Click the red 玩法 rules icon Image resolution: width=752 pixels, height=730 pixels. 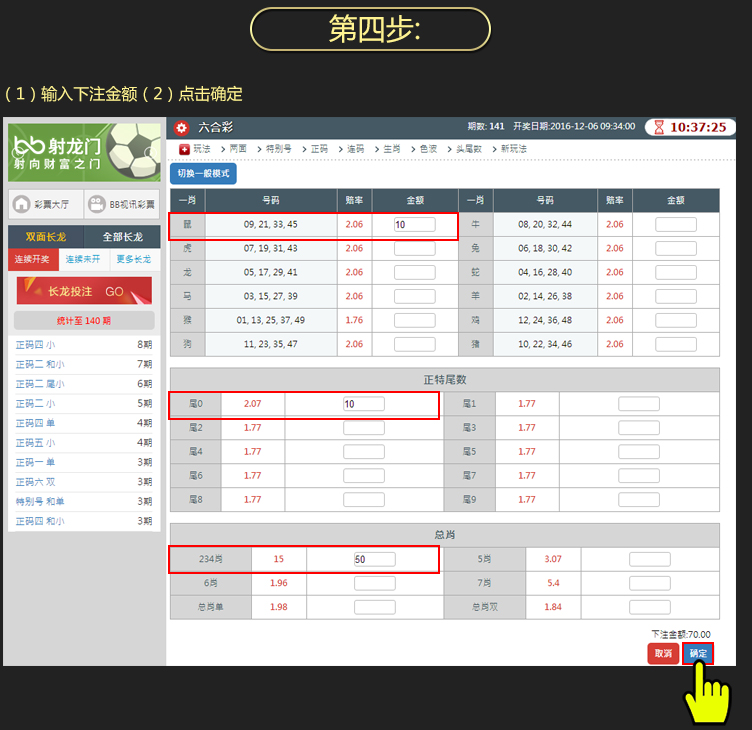coord(183,149)
